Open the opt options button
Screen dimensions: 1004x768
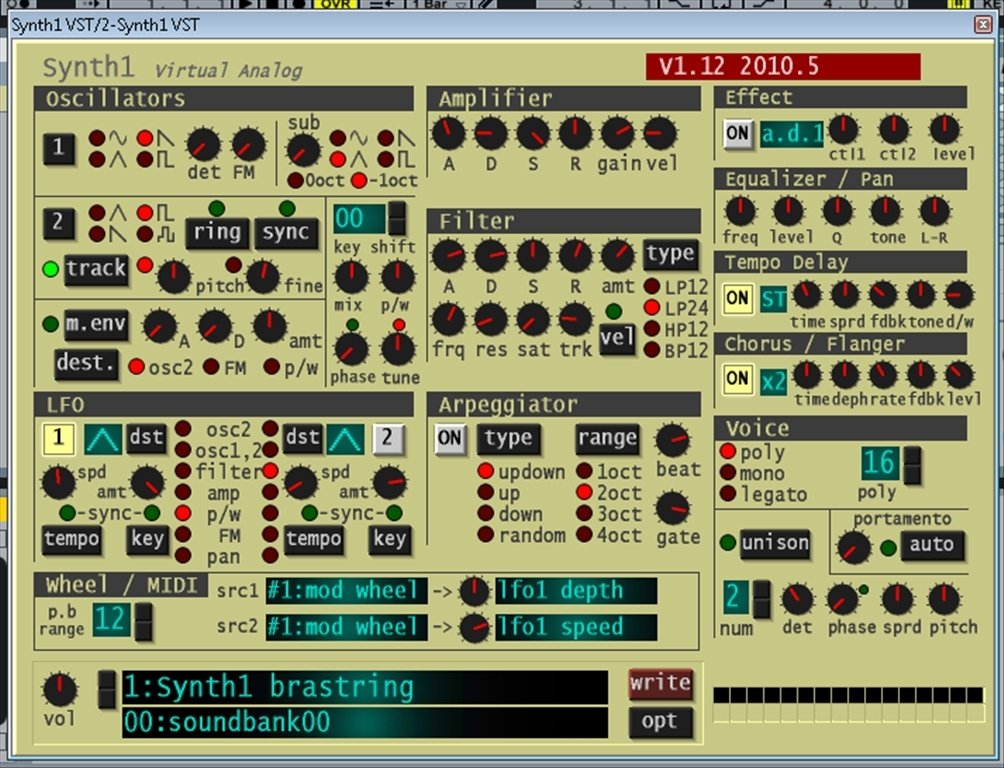pos(660,723)
